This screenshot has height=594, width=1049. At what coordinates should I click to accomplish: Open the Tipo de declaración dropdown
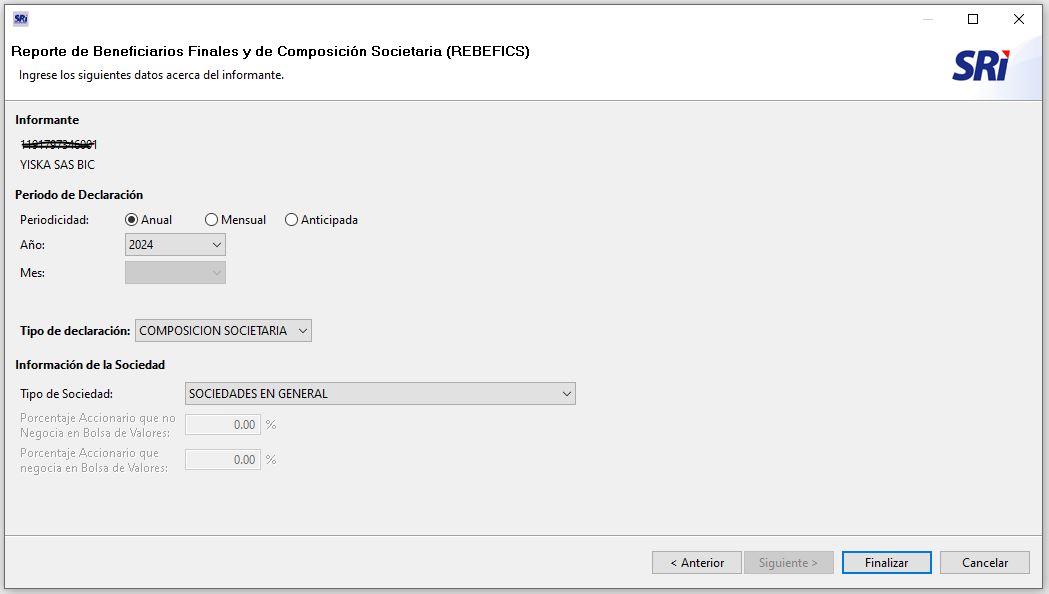[x=223, y=330]
